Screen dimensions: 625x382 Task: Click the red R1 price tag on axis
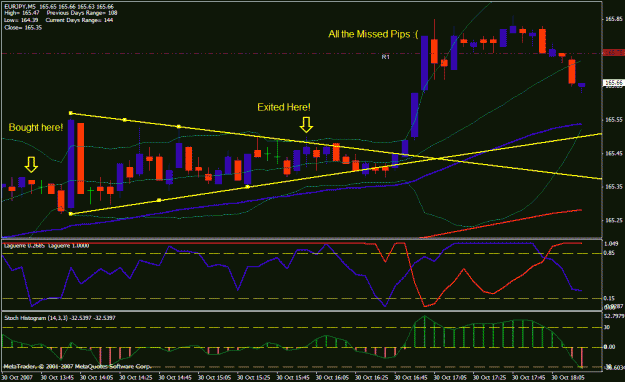(x=613, y=53)
